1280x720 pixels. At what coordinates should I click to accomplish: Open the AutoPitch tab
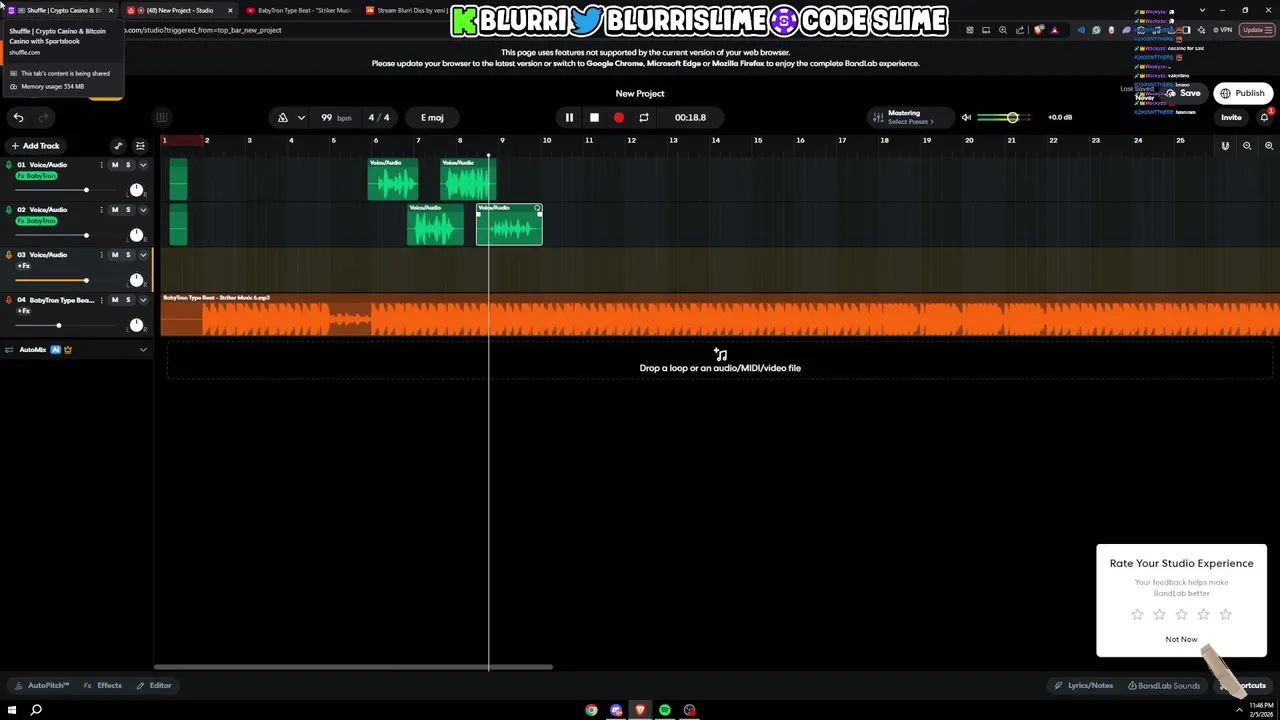coord(43,686)
